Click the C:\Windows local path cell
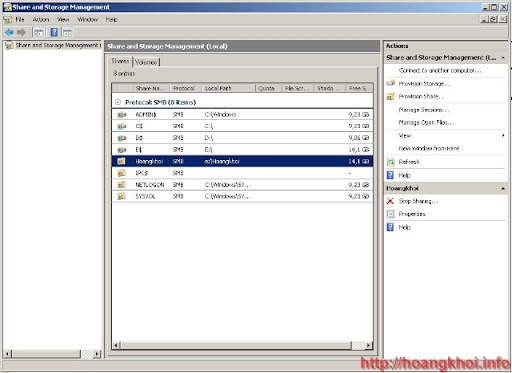 (220, 115)
